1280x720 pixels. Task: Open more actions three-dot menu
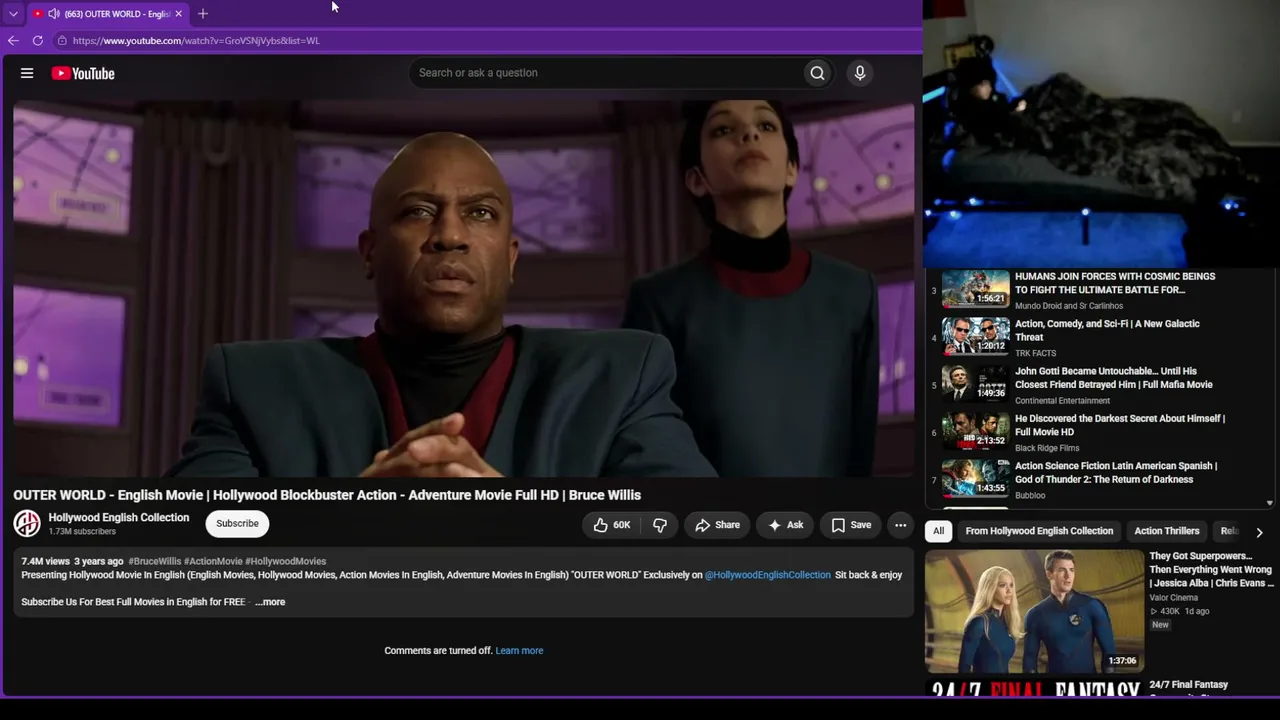point(900,525)
